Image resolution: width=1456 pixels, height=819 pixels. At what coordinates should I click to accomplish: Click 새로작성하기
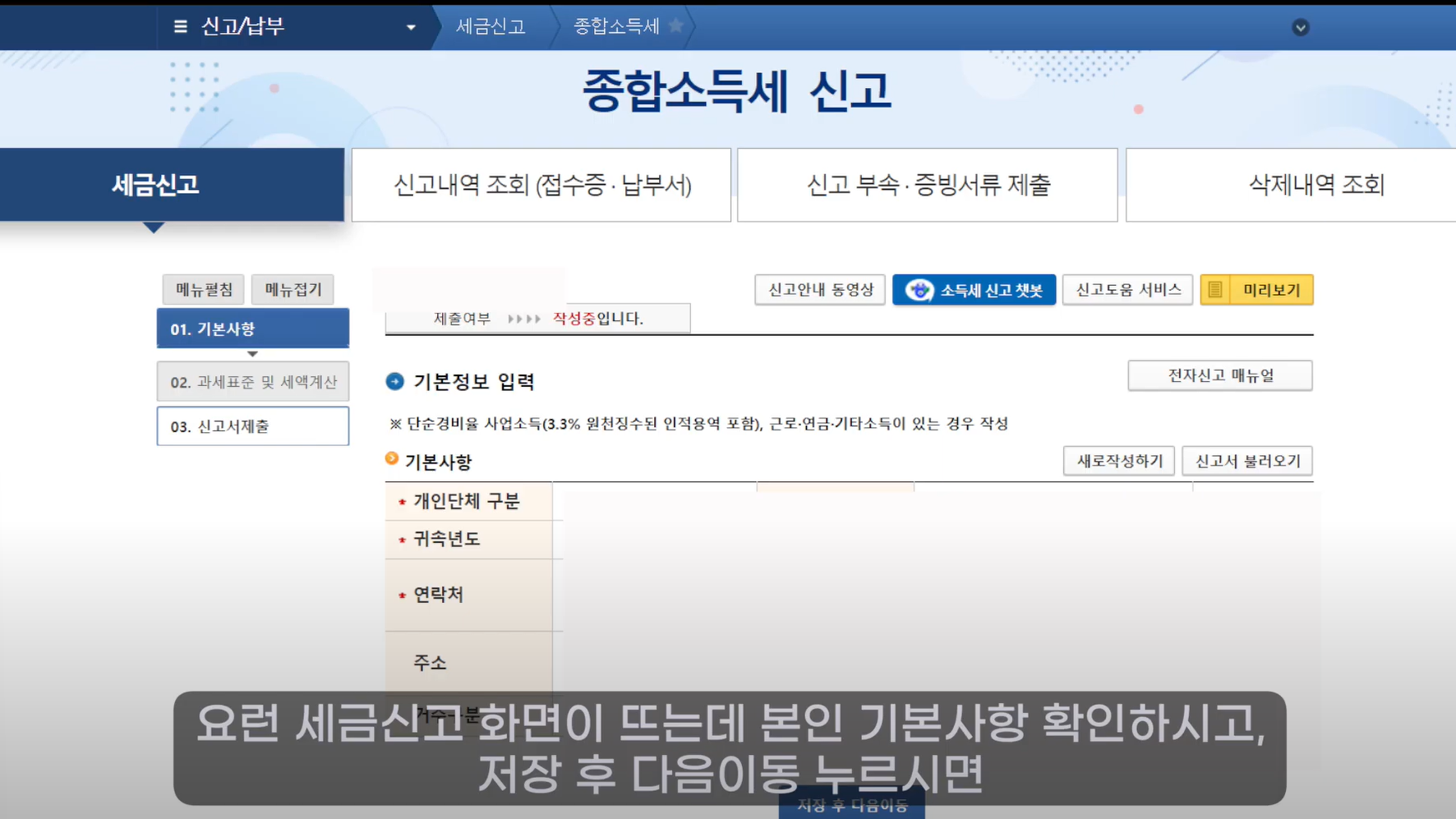pyautogui.click(x=1119, y=461)
